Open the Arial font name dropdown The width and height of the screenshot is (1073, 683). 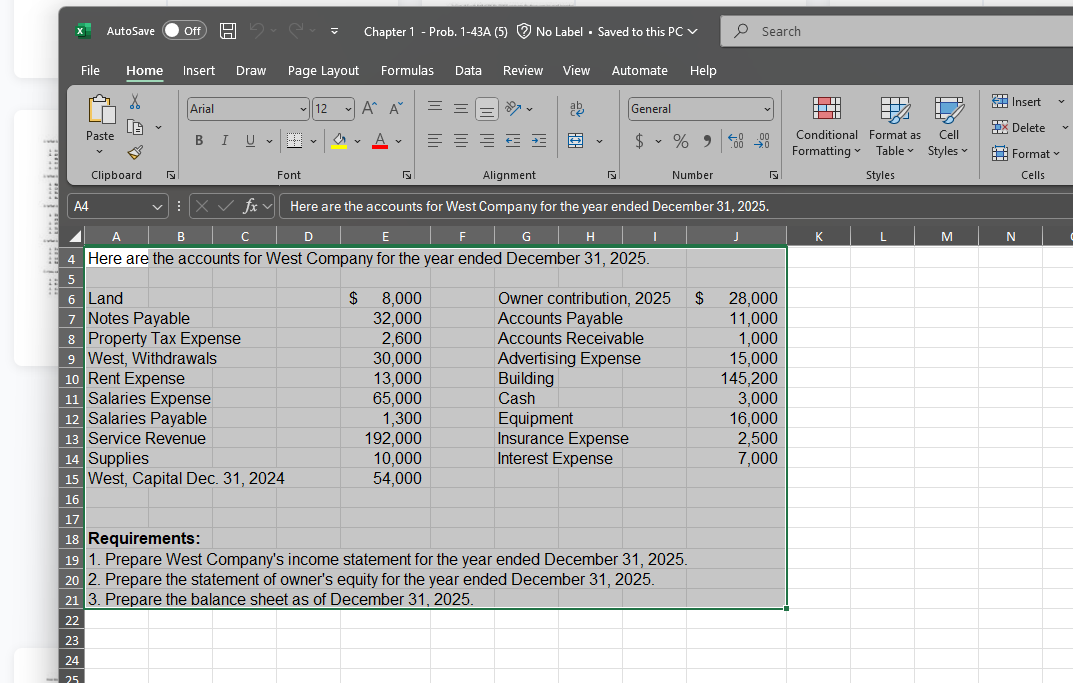[x=303, y=109]
